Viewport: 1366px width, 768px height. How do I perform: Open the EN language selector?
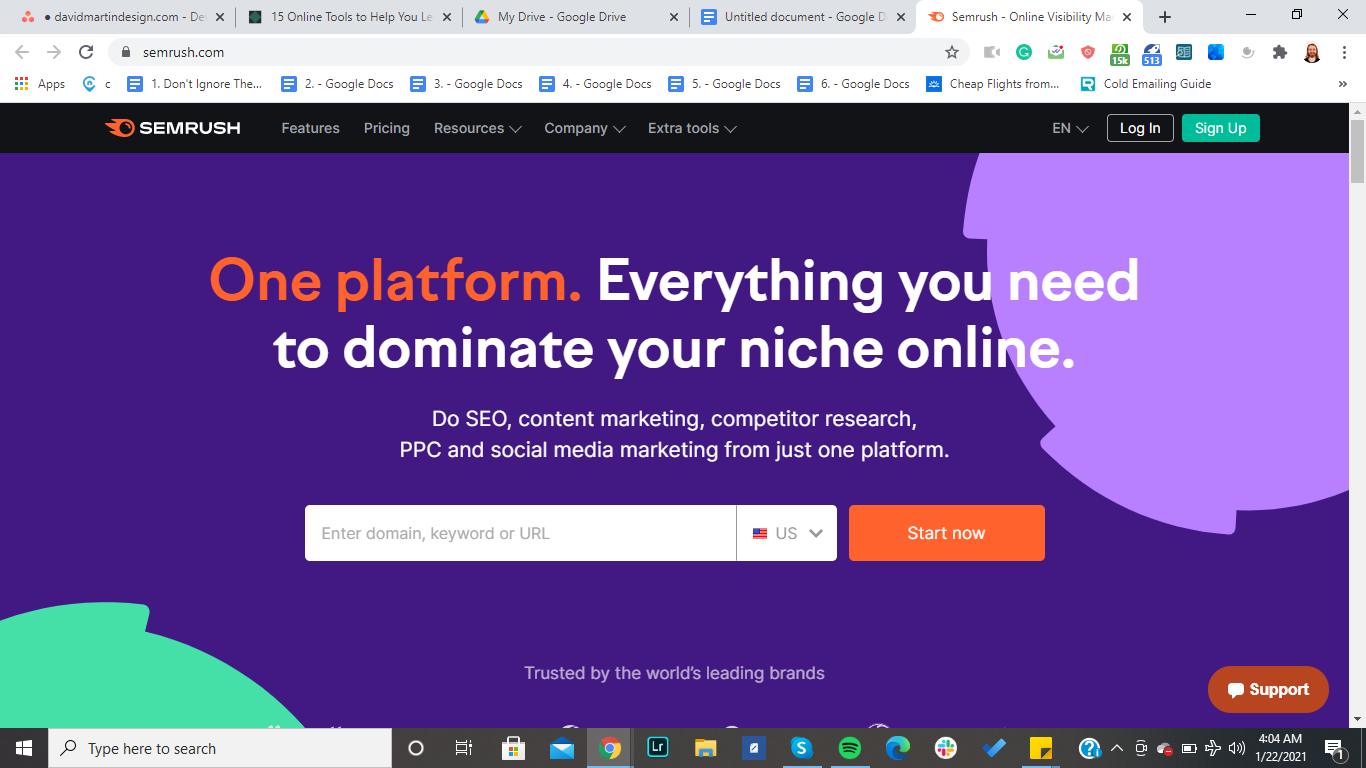[x=1070, y=128]
